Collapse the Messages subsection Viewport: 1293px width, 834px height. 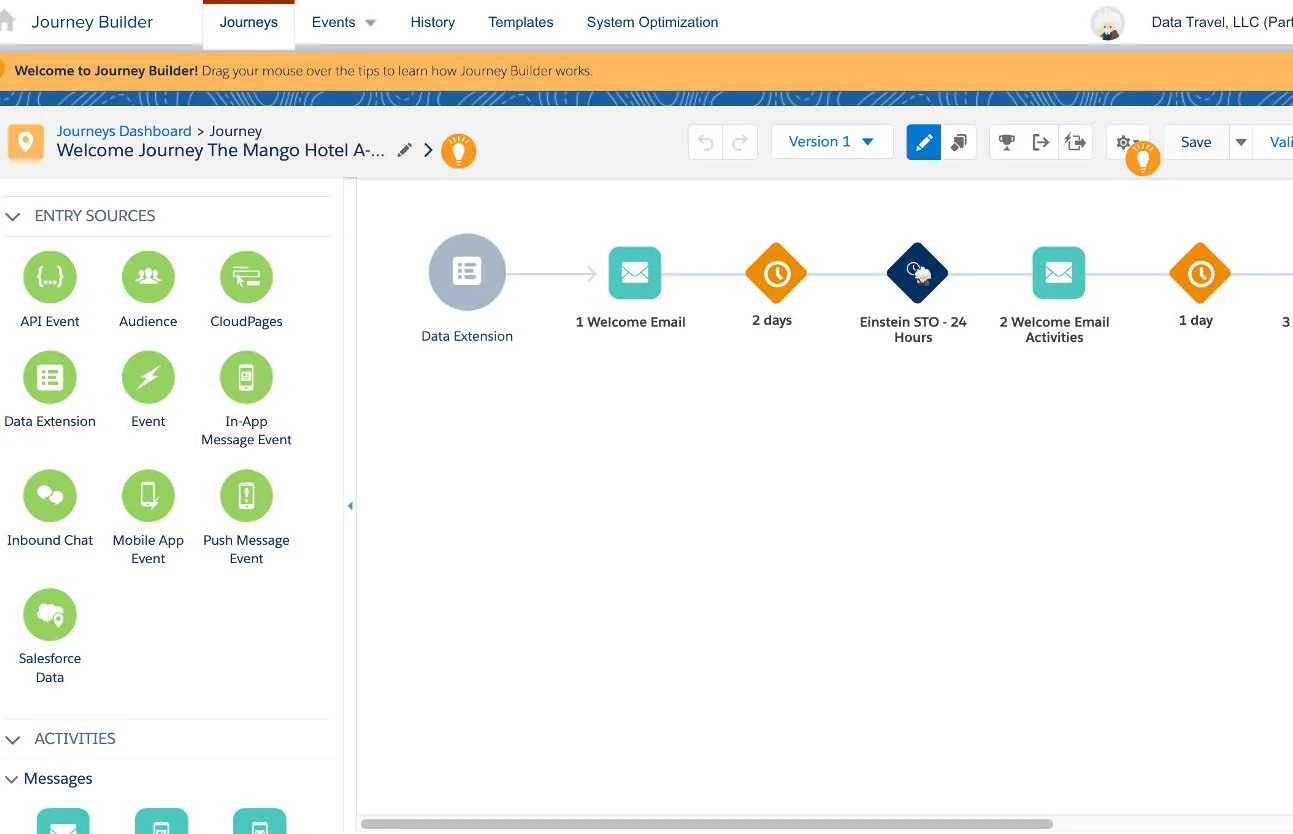(12, 779)
